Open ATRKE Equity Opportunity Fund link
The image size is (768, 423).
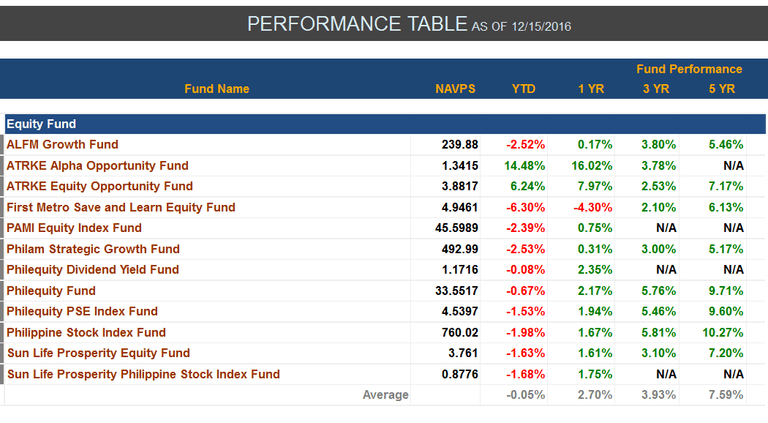pyautogui.click(x=99, y=186)
